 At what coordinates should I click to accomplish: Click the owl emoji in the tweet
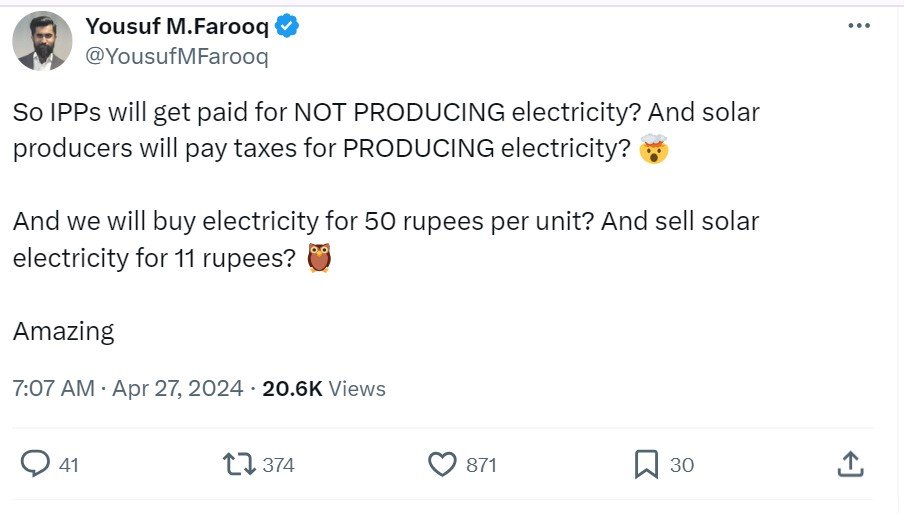(319, 257)
